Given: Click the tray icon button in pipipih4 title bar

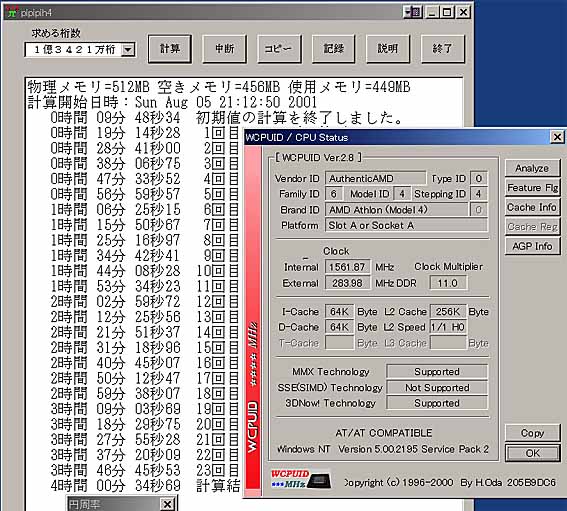Looking at the screenshot, I should tap(413, 12).
